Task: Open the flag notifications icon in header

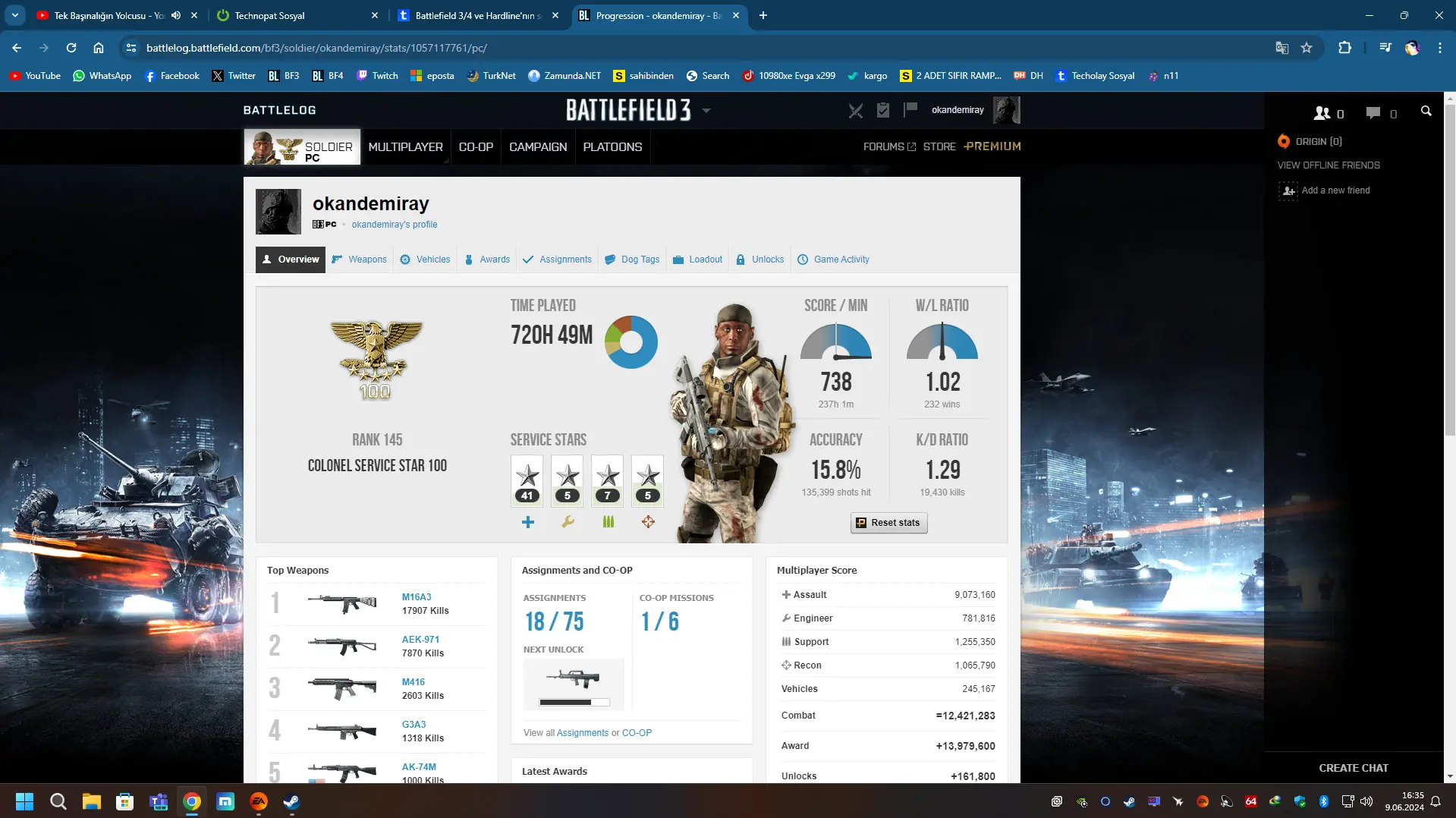Action: (x=910, y=111)
